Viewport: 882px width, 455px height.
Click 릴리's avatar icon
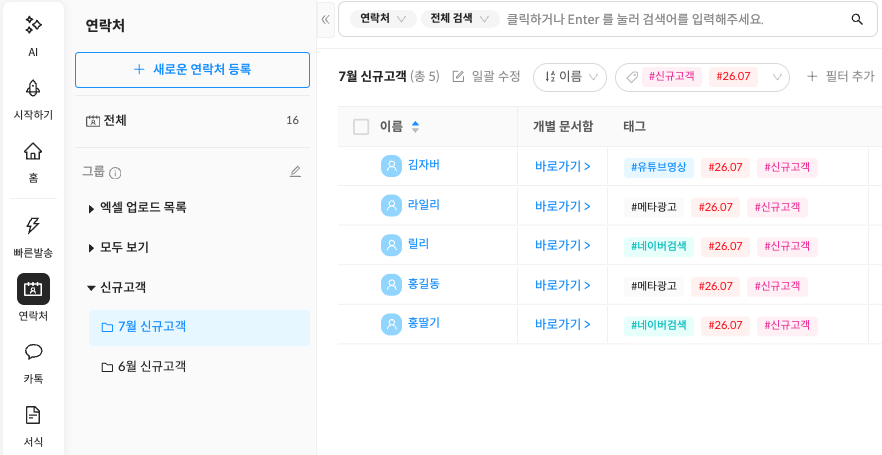click(391, 245)
